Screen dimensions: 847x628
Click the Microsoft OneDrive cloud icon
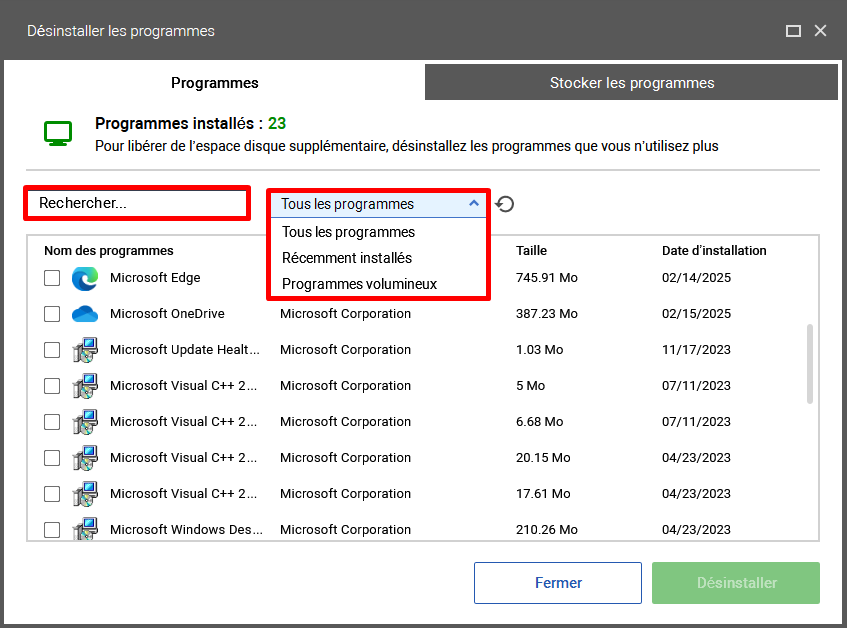(x=85, y=314)
